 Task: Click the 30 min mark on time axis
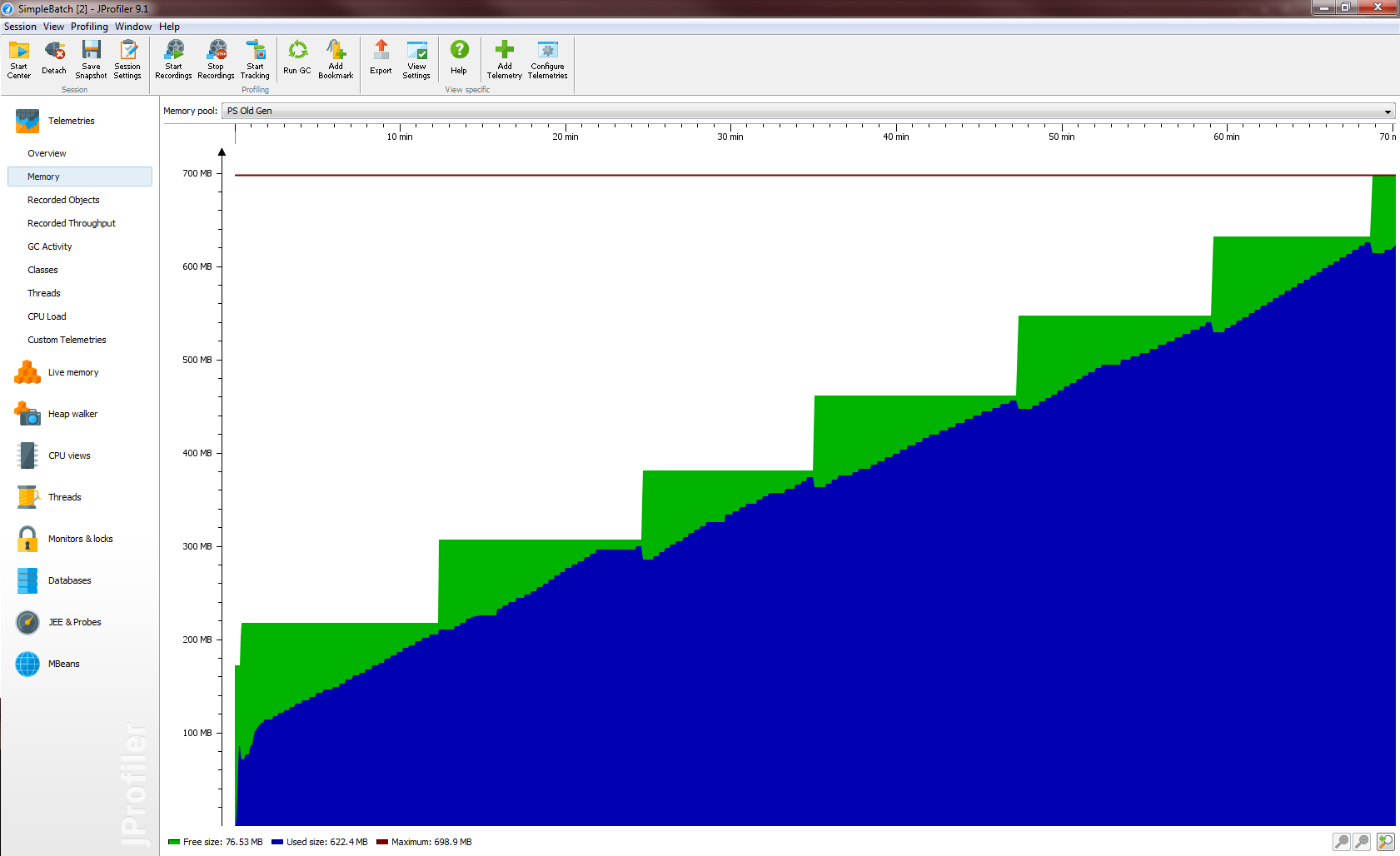730,137
